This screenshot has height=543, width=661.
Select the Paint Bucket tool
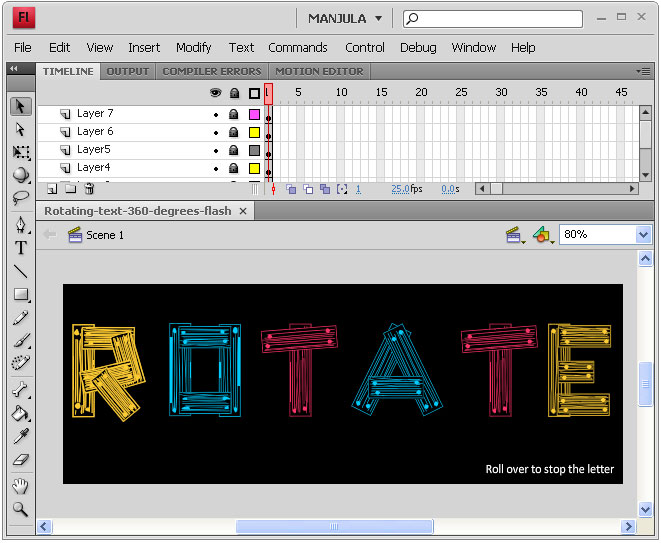[21, 414]
